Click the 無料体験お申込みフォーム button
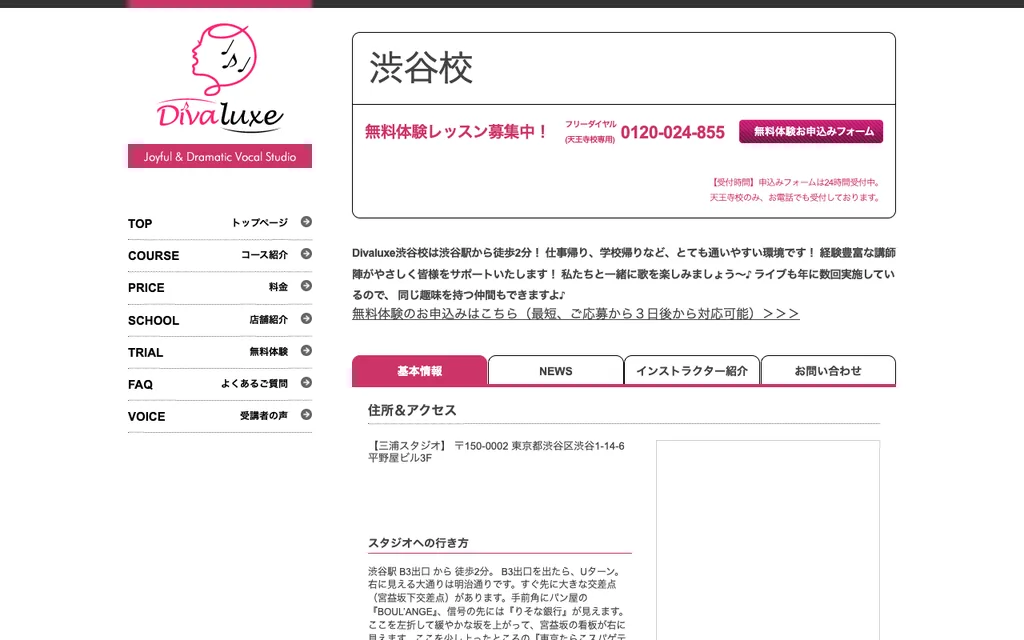1024x640 pixels. click(x=811, y=131)
